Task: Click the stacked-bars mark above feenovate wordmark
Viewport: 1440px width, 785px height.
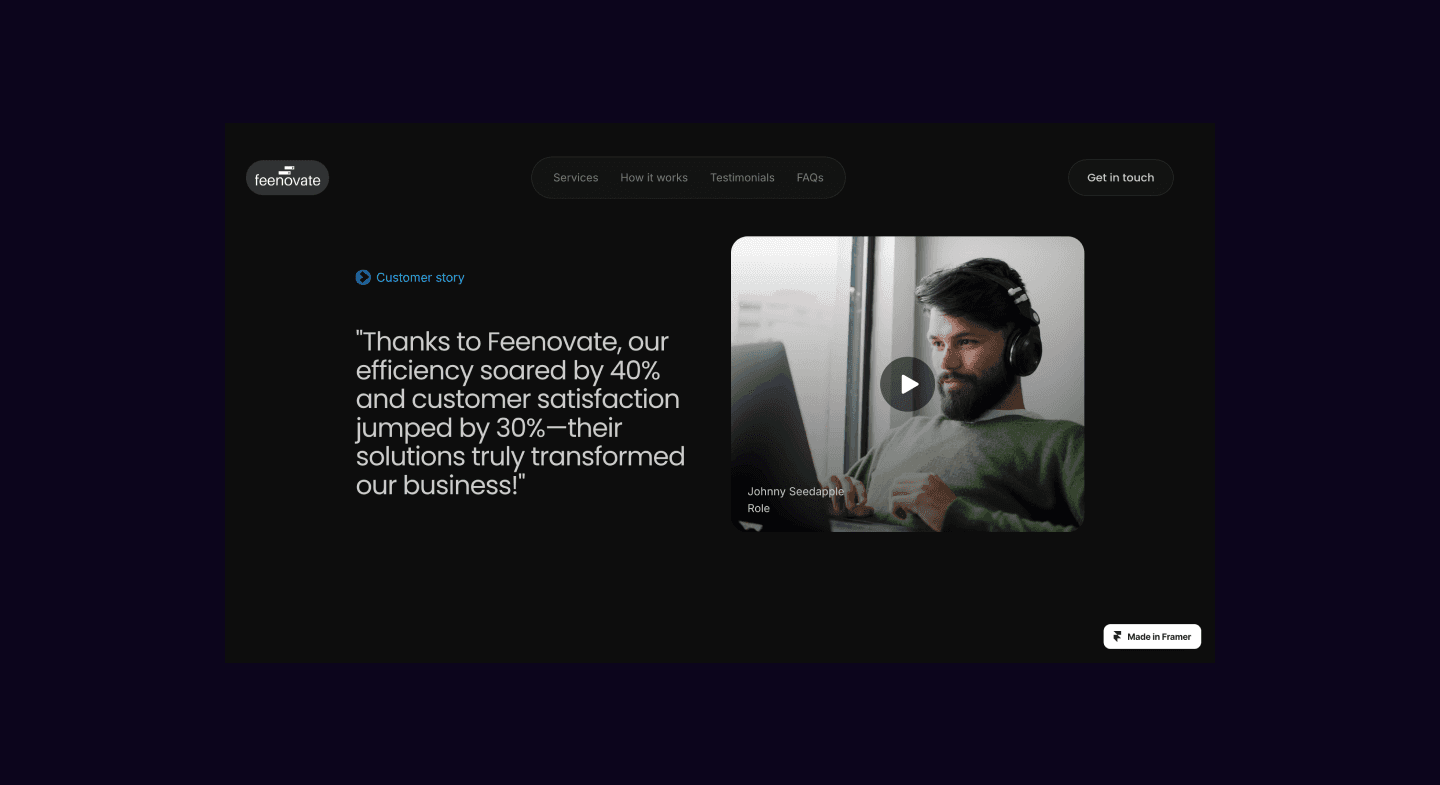Action: (x=288, y=169)
